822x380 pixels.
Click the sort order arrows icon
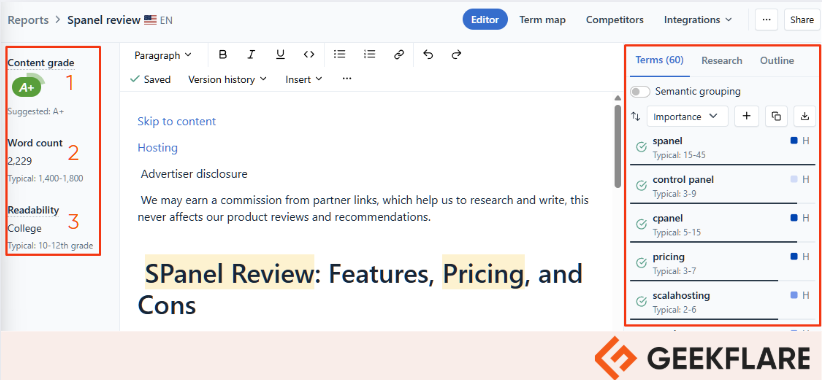click(636, 116)
